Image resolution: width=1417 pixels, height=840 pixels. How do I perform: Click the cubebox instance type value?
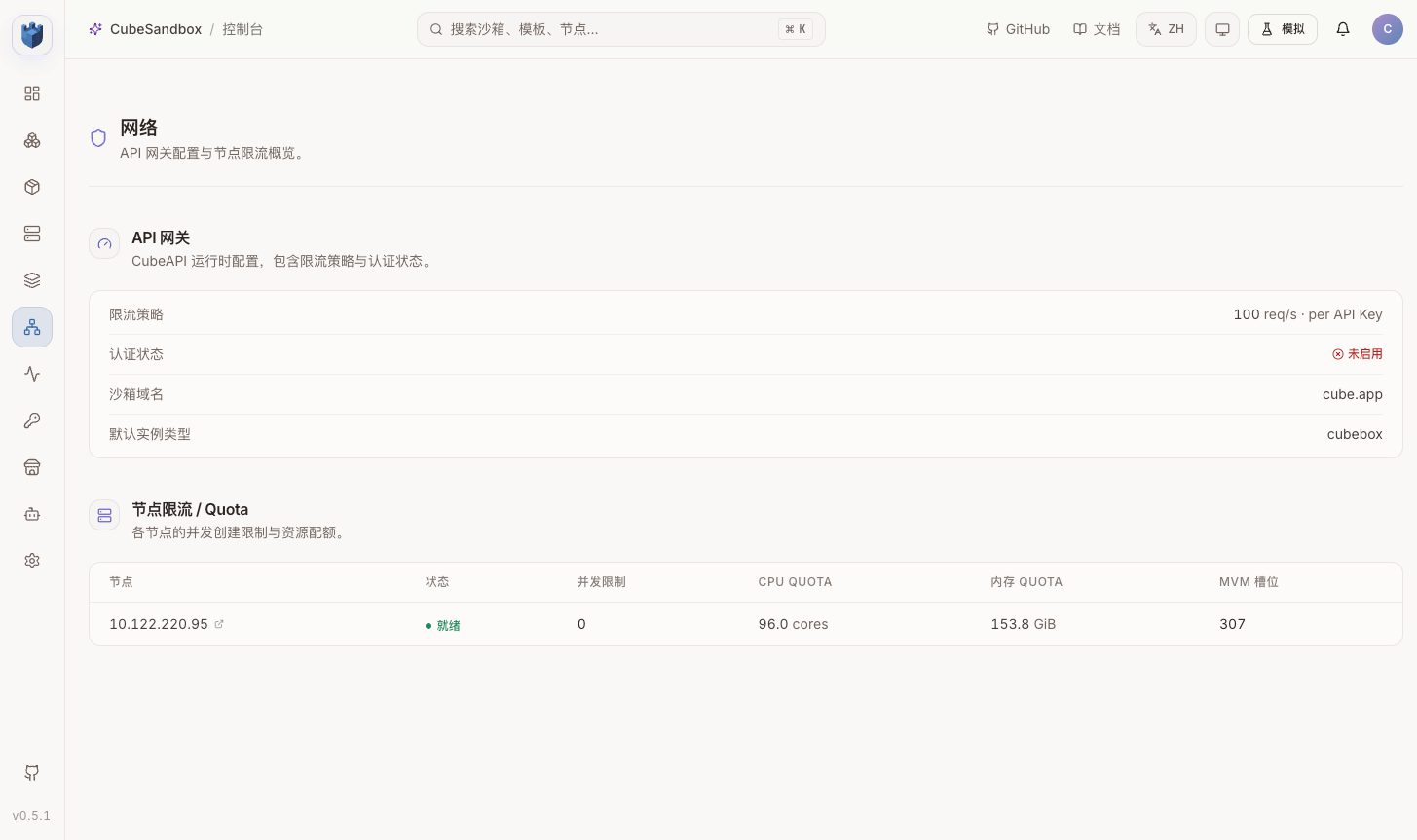coord(1355,434)
